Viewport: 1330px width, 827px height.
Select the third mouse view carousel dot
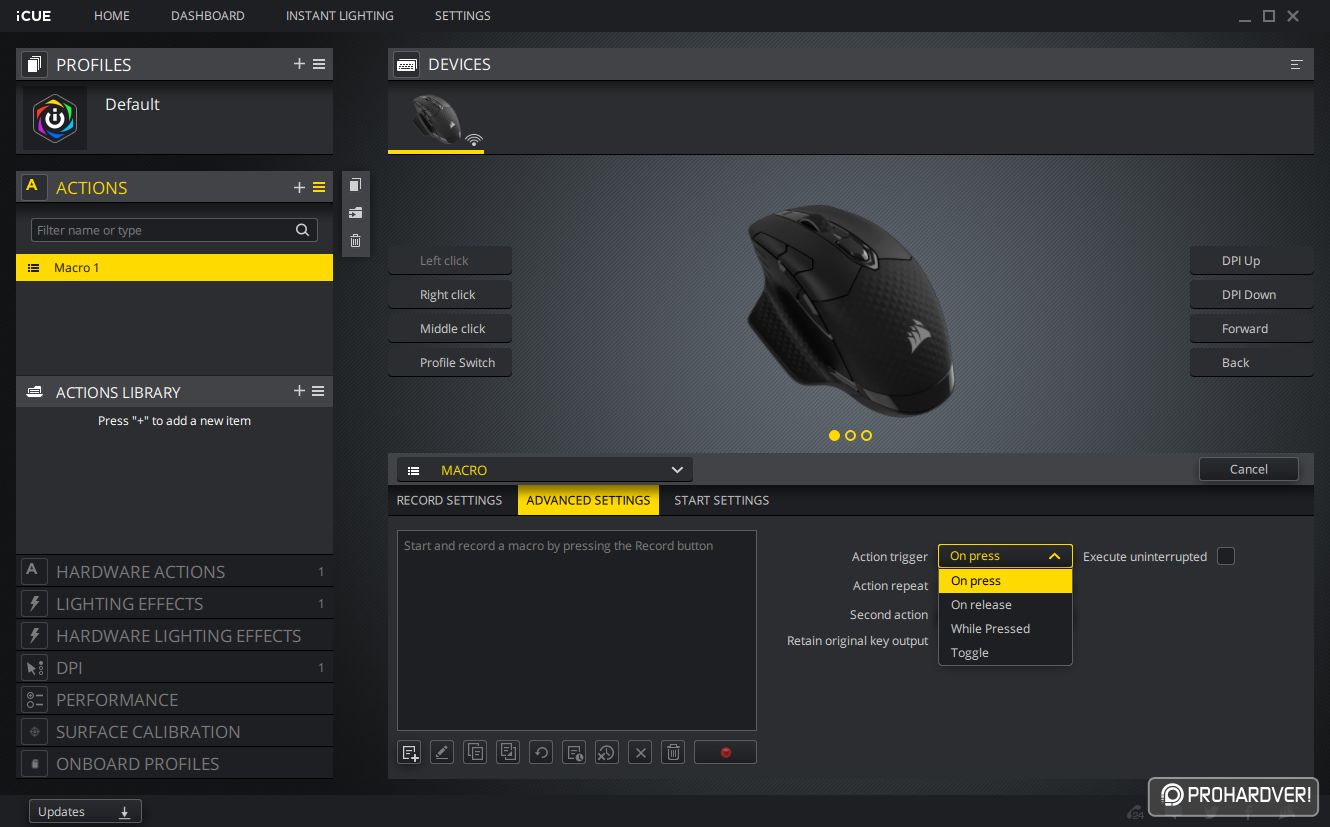[x=866, y=435]
